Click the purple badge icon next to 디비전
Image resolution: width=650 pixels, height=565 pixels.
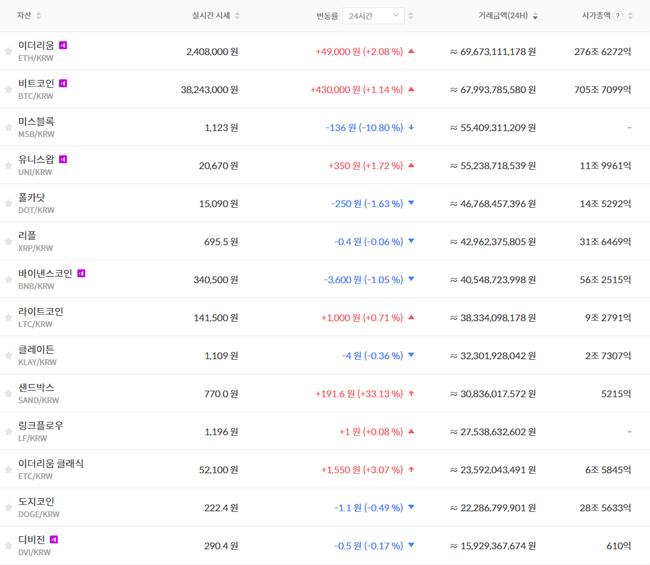point(54,539)
